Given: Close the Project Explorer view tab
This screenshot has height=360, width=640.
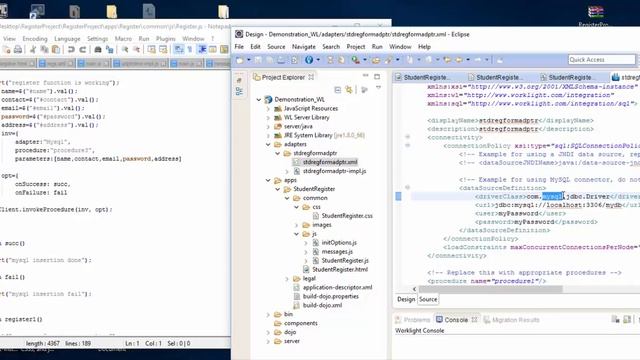Looking at the screenshot, I should 311,77.
